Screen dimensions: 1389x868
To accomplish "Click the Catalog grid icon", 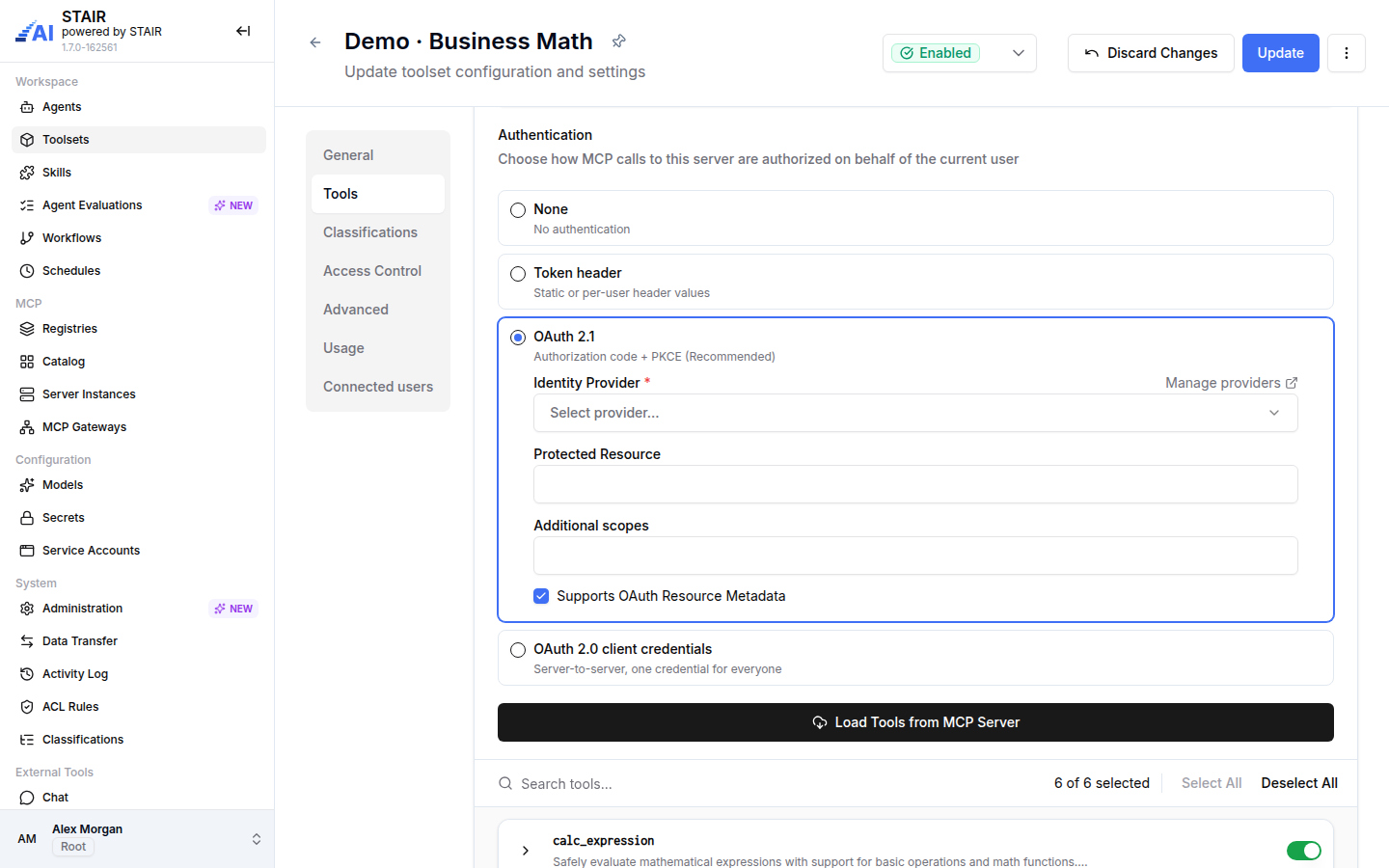I will [x=27, y=362].
